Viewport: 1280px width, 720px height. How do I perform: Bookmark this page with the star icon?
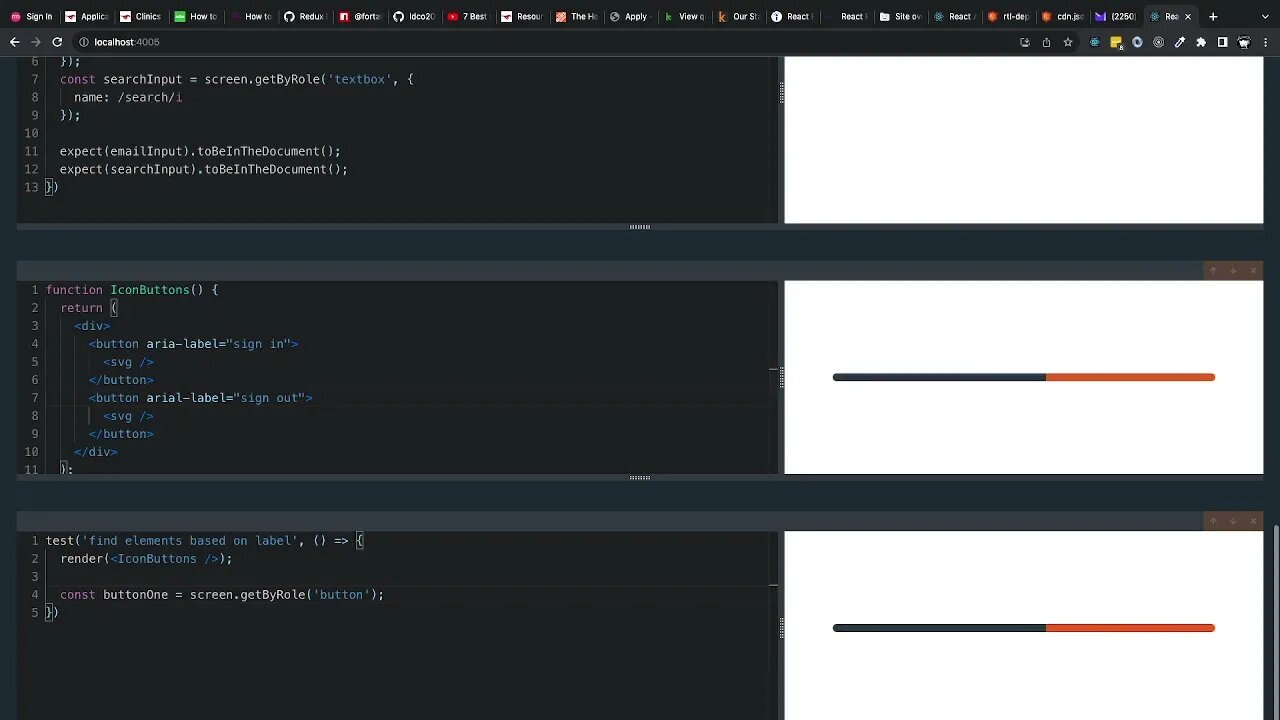[x=1068, y=42]
